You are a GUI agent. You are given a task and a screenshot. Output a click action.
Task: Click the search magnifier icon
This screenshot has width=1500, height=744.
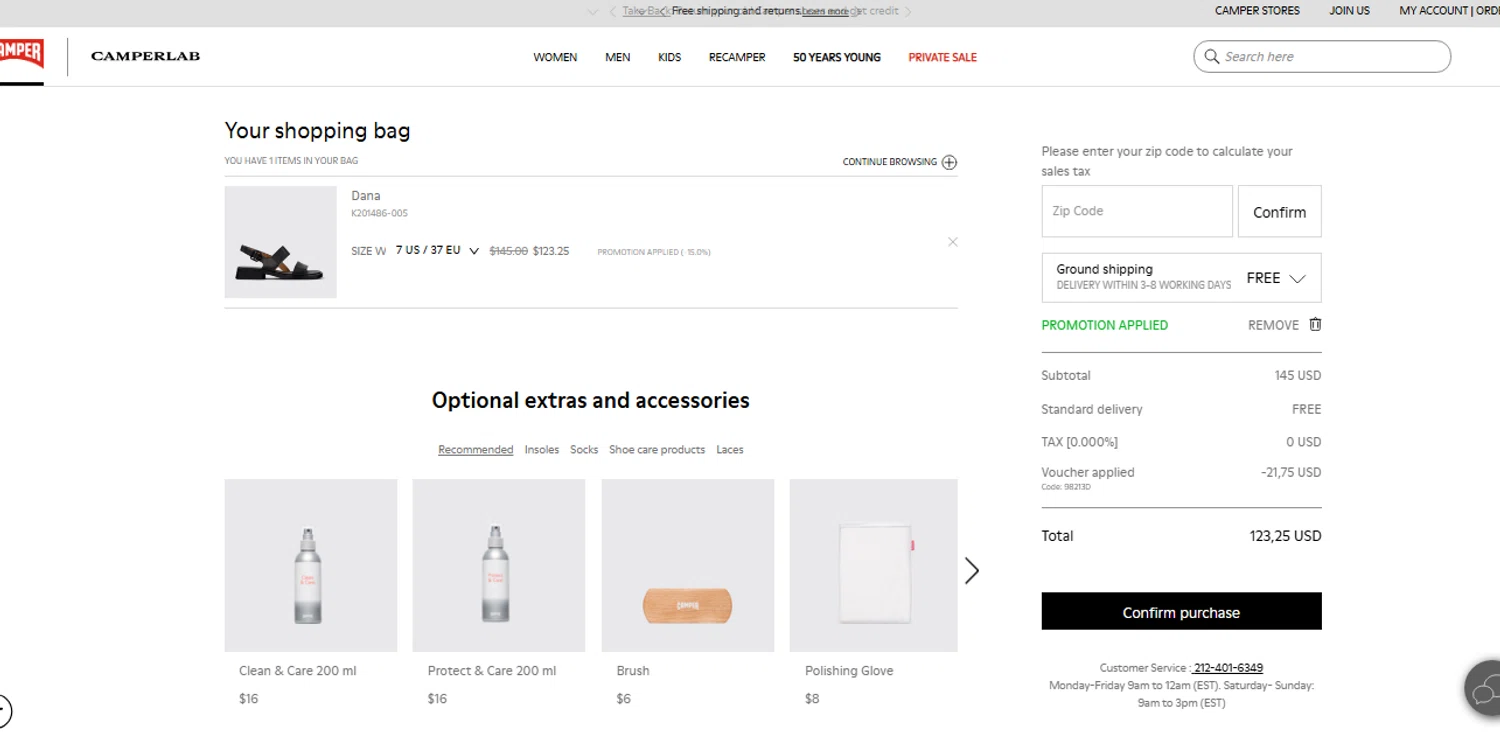[1212, 57]
